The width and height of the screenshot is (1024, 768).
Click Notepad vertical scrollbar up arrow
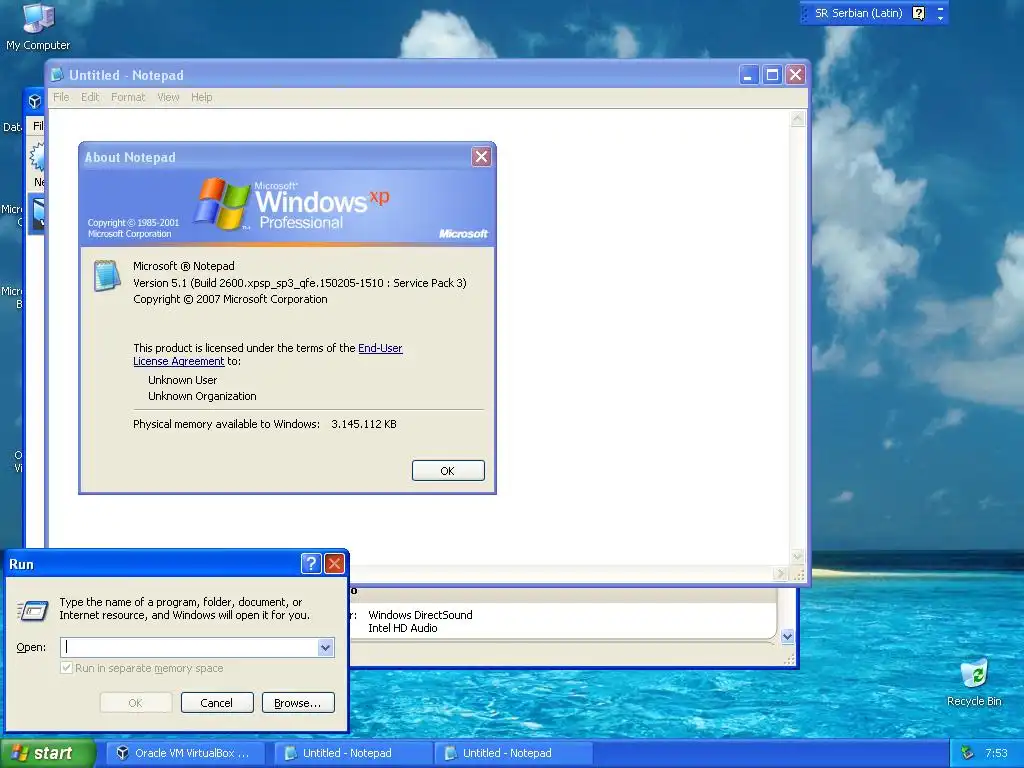pyautogui.click(x=797, y=119)
